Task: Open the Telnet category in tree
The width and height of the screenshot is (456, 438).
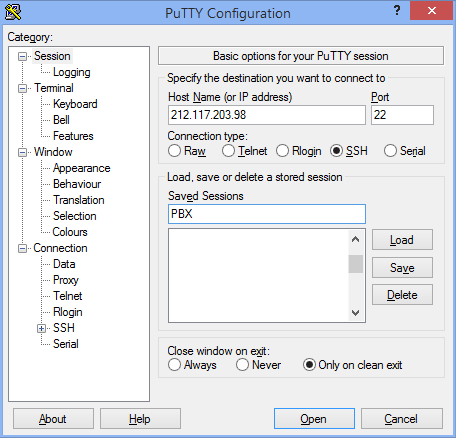Action: pyautogui.click(x=68, y=296)
